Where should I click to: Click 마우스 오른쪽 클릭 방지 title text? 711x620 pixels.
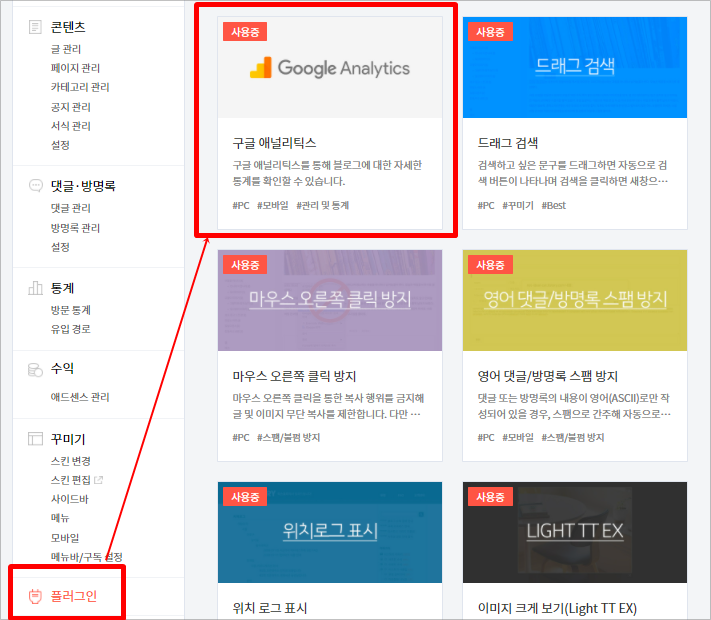coord(294,376)
